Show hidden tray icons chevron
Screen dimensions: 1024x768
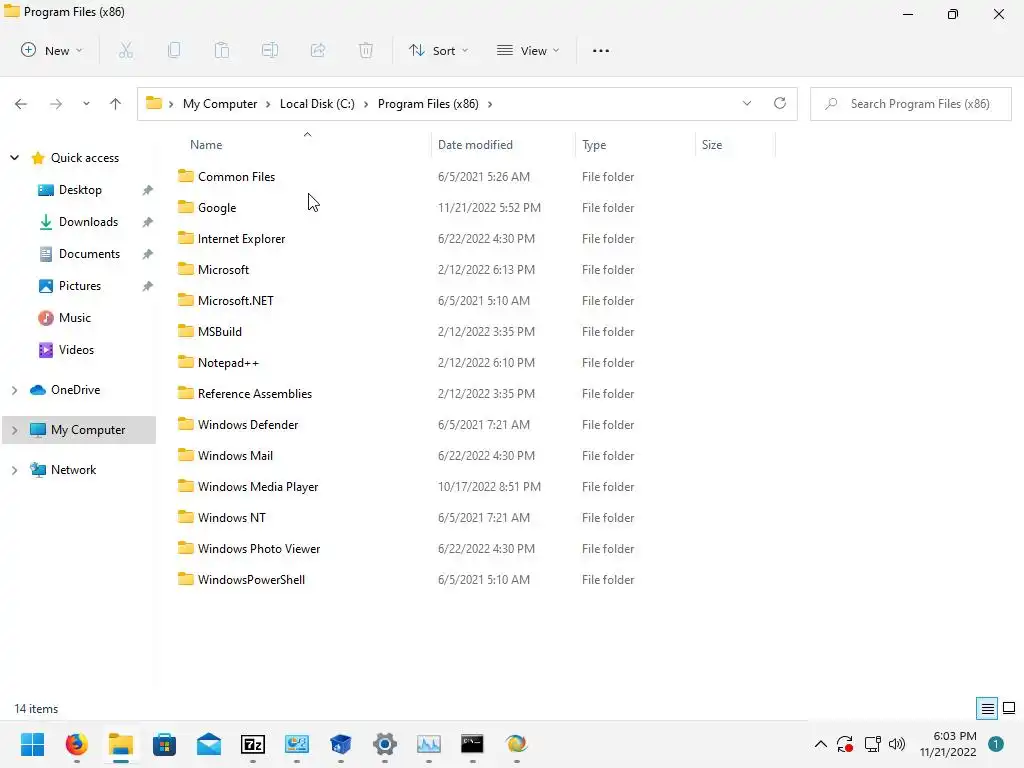tap(821, 744)
